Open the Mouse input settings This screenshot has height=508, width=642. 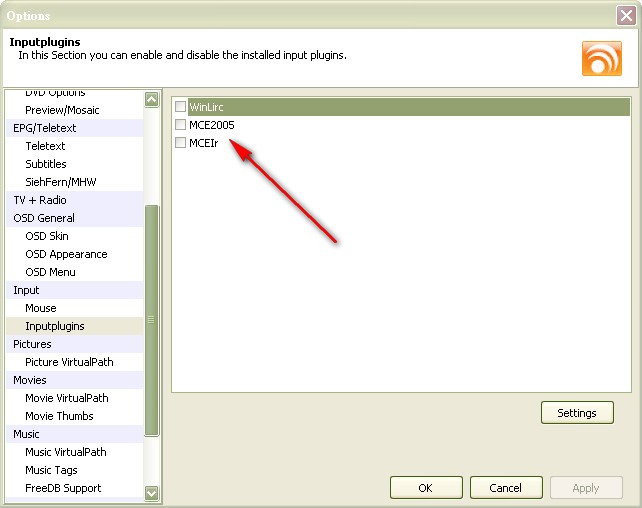point(41,308)
